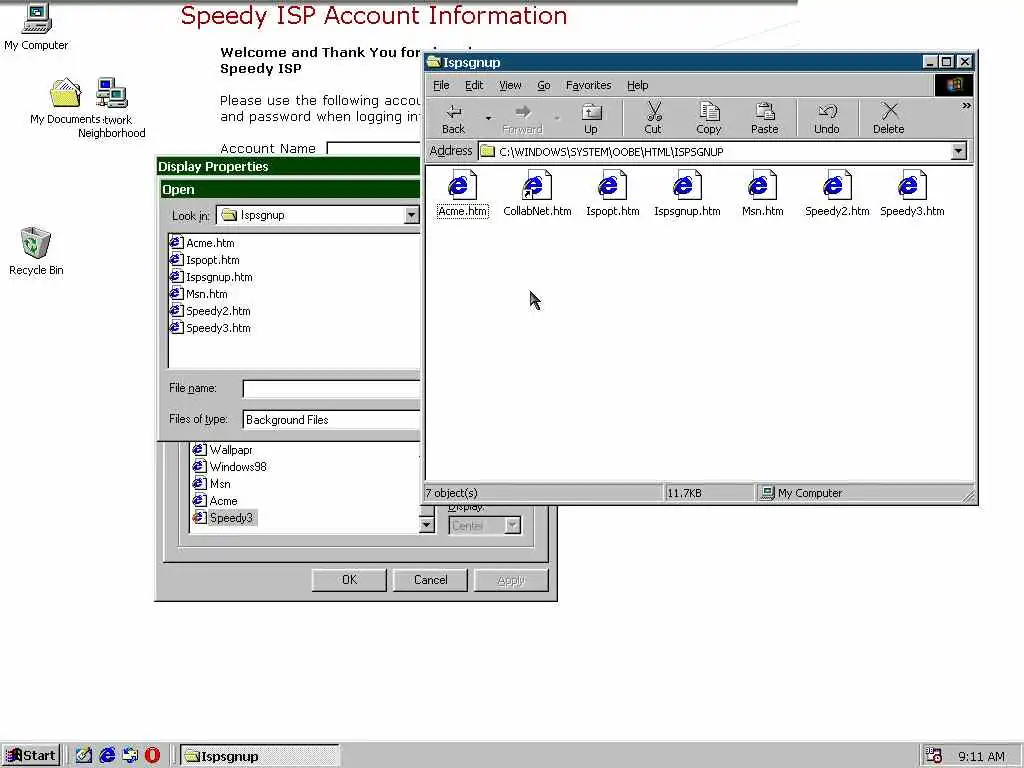1024x768 pixels.
Task: Show more toolbar buttons via chevron
Action: (x=966, y=105)
